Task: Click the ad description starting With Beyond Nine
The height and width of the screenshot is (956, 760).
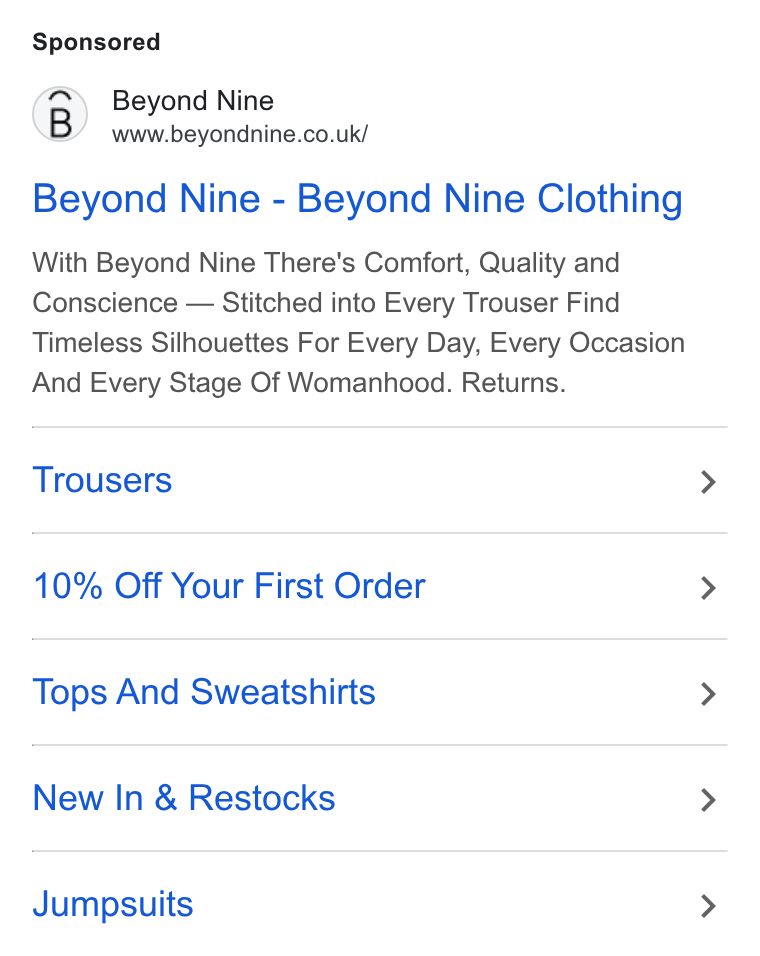Action: click(x=358, y=323)
